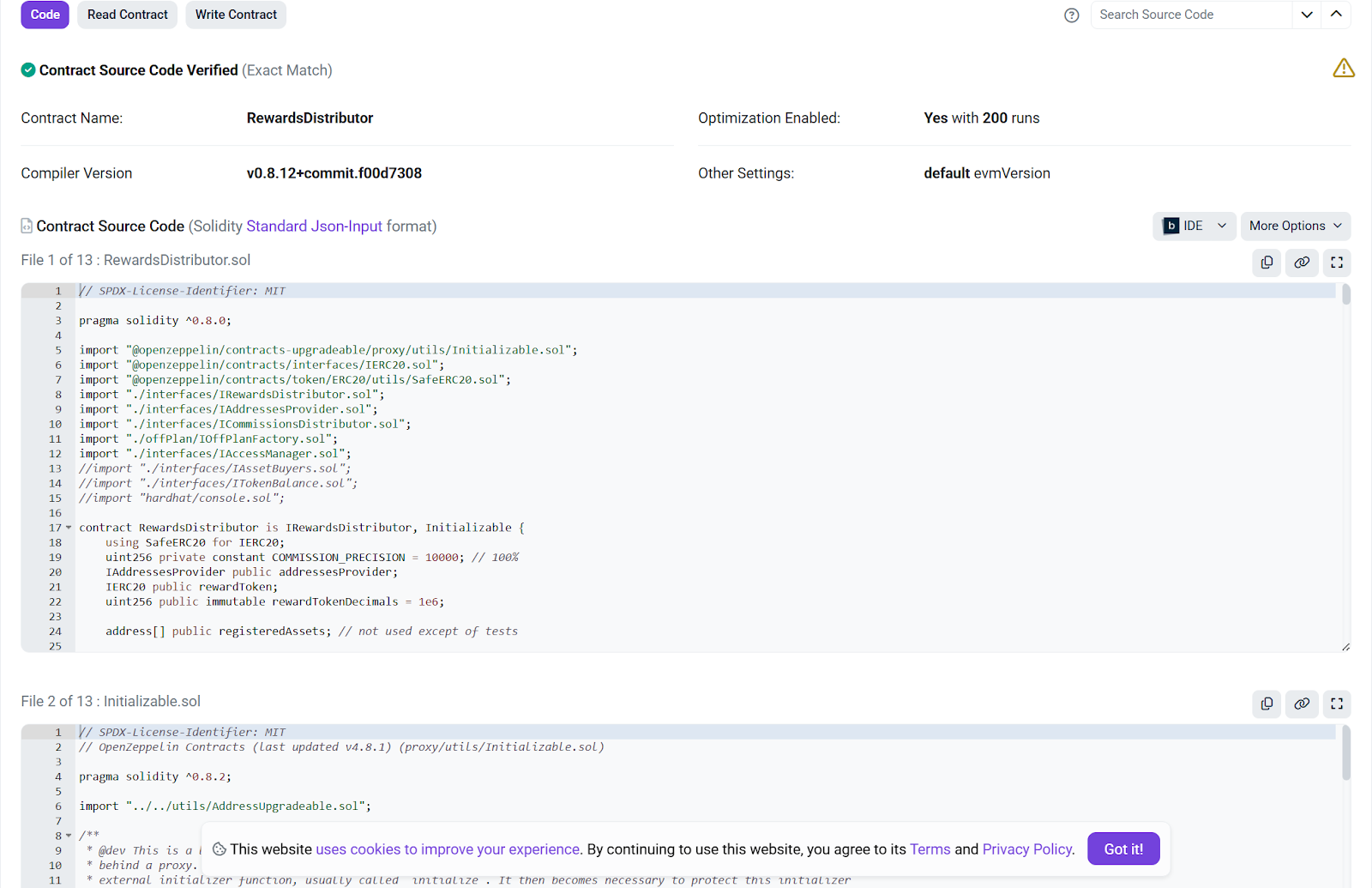The height and width of the screenshot is (888, 1372).
Task: Expand RewardsDistributor.sol code to fullscreen
Action: 1336,263
